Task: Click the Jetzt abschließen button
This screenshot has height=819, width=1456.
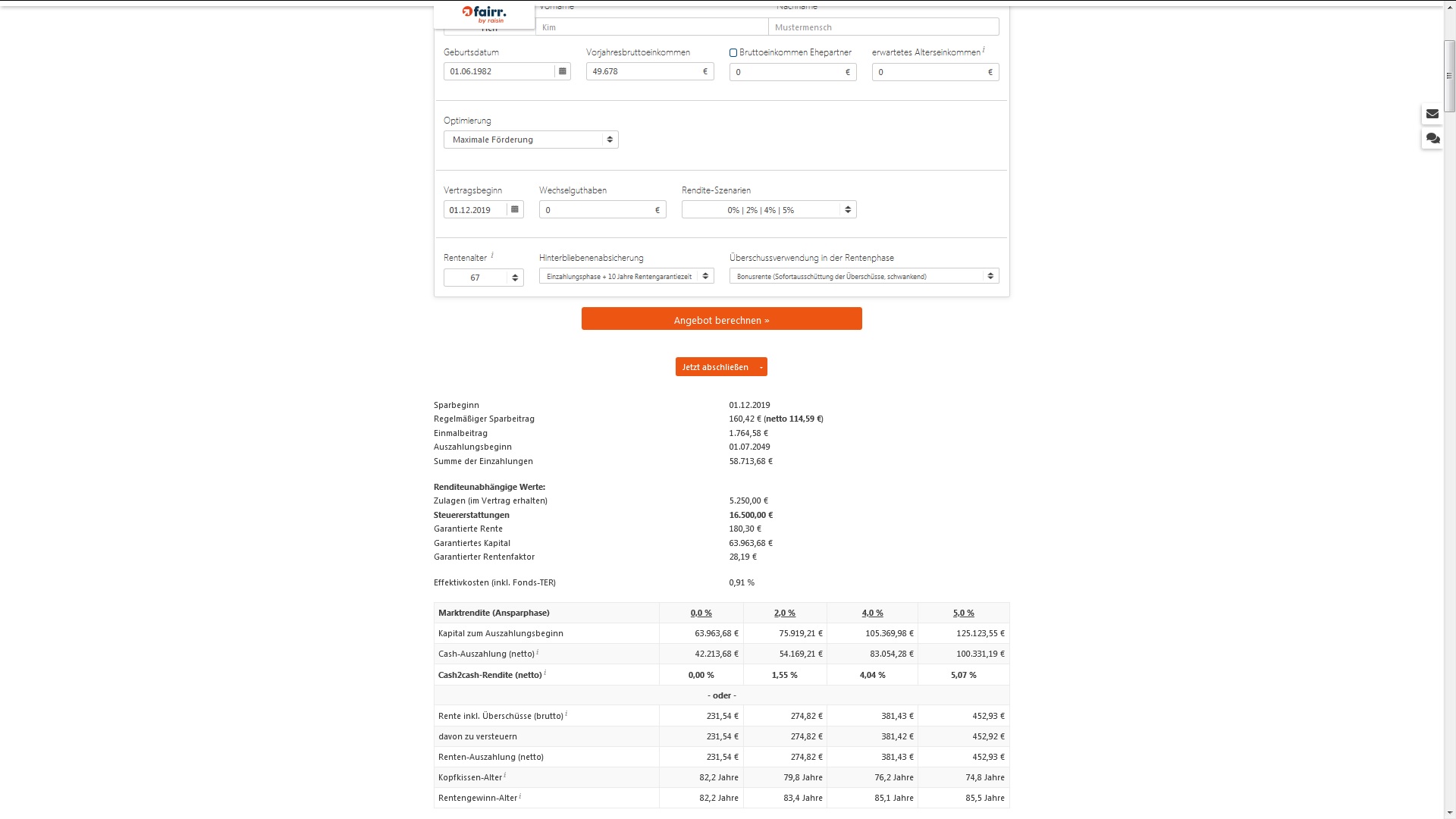Action: [x=715, y=367]
